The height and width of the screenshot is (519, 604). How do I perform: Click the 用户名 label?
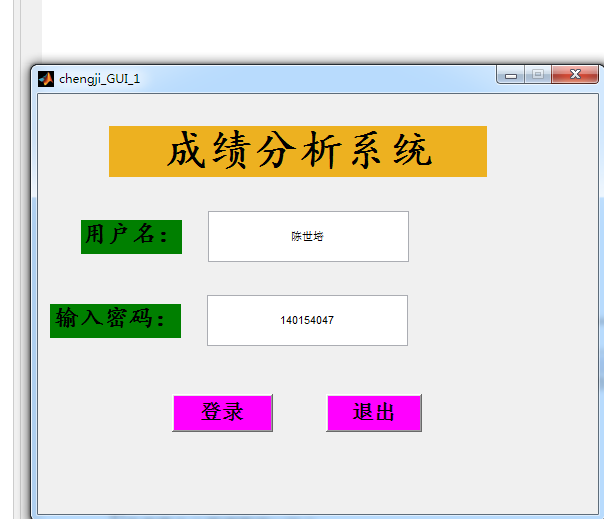131,237
